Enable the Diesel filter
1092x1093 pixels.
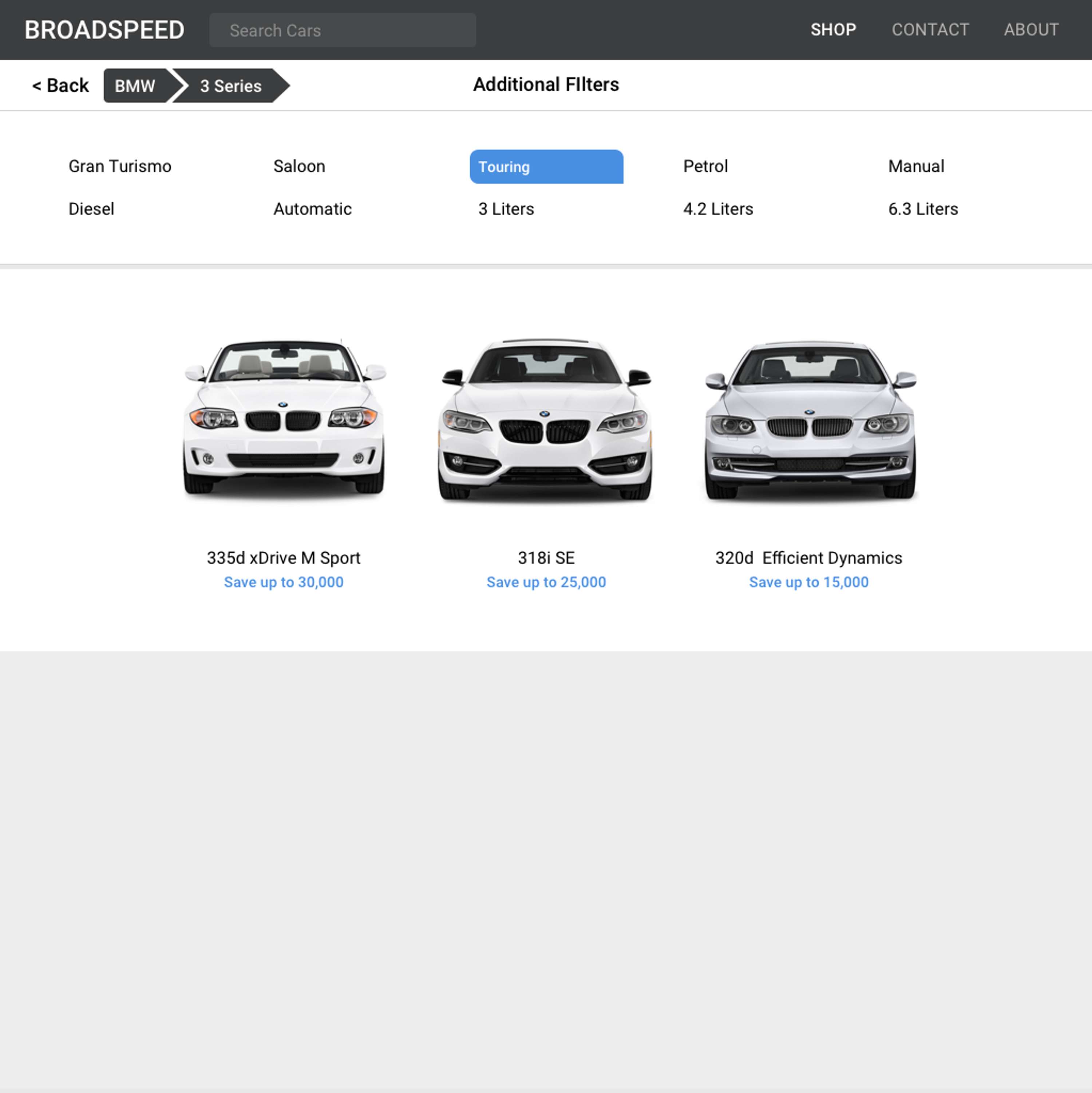click(92, 209)
